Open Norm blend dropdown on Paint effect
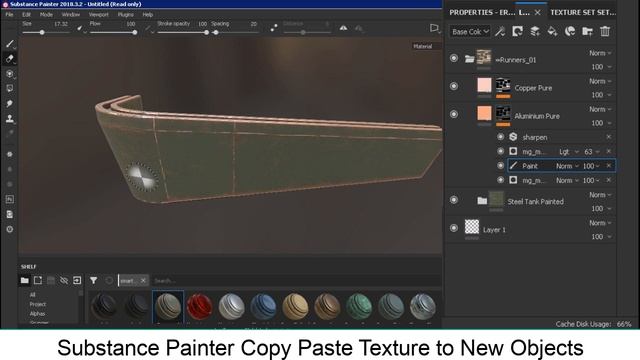The image size is (640, 360). click(567, 166)
